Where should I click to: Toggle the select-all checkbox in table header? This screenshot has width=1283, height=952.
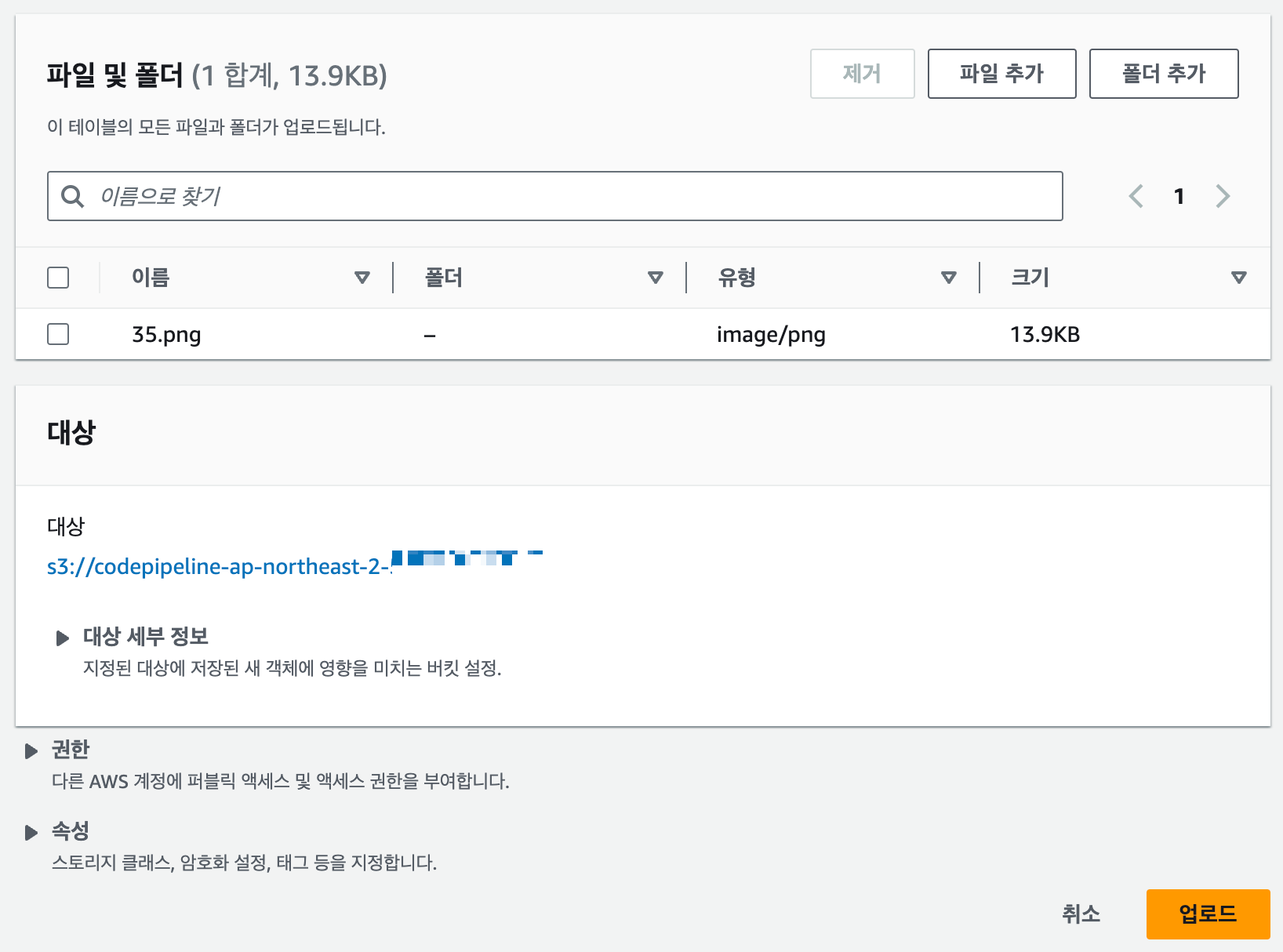coord(58,277)
